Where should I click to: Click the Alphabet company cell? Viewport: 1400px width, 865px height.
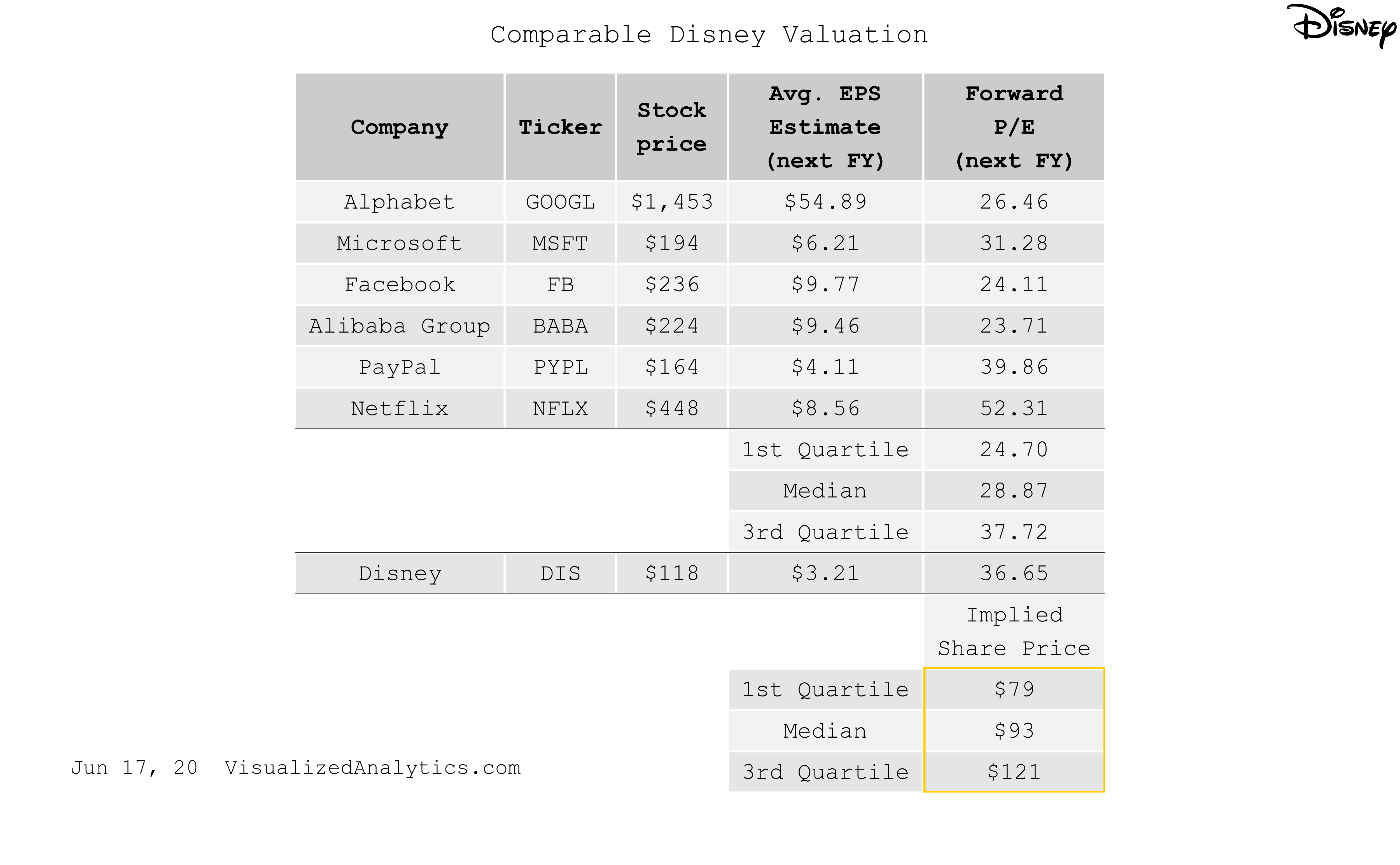pyautogui.click(x=399, y=202)
